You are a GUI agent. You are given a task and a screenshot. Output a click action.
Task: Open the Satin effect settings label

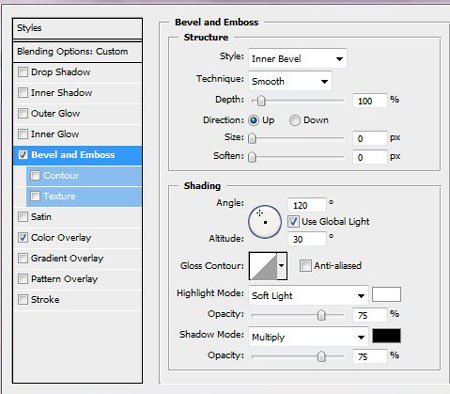(41, 217)
